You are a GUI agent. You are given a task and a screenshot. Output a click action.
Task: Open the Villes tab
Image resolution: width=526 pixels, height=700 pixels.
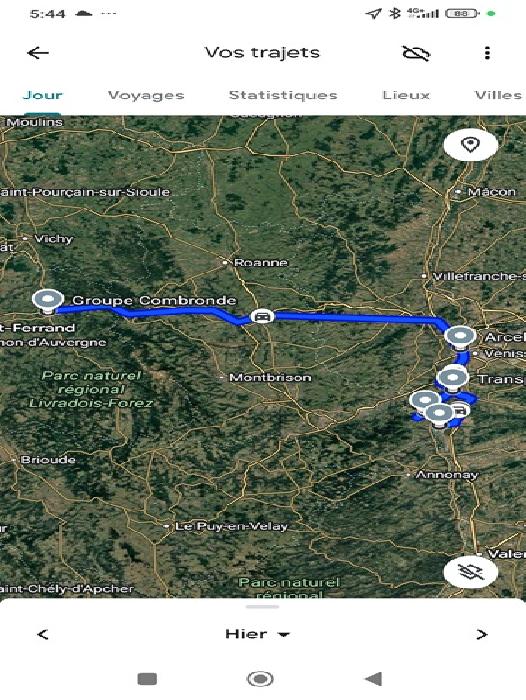coord(498,95)
